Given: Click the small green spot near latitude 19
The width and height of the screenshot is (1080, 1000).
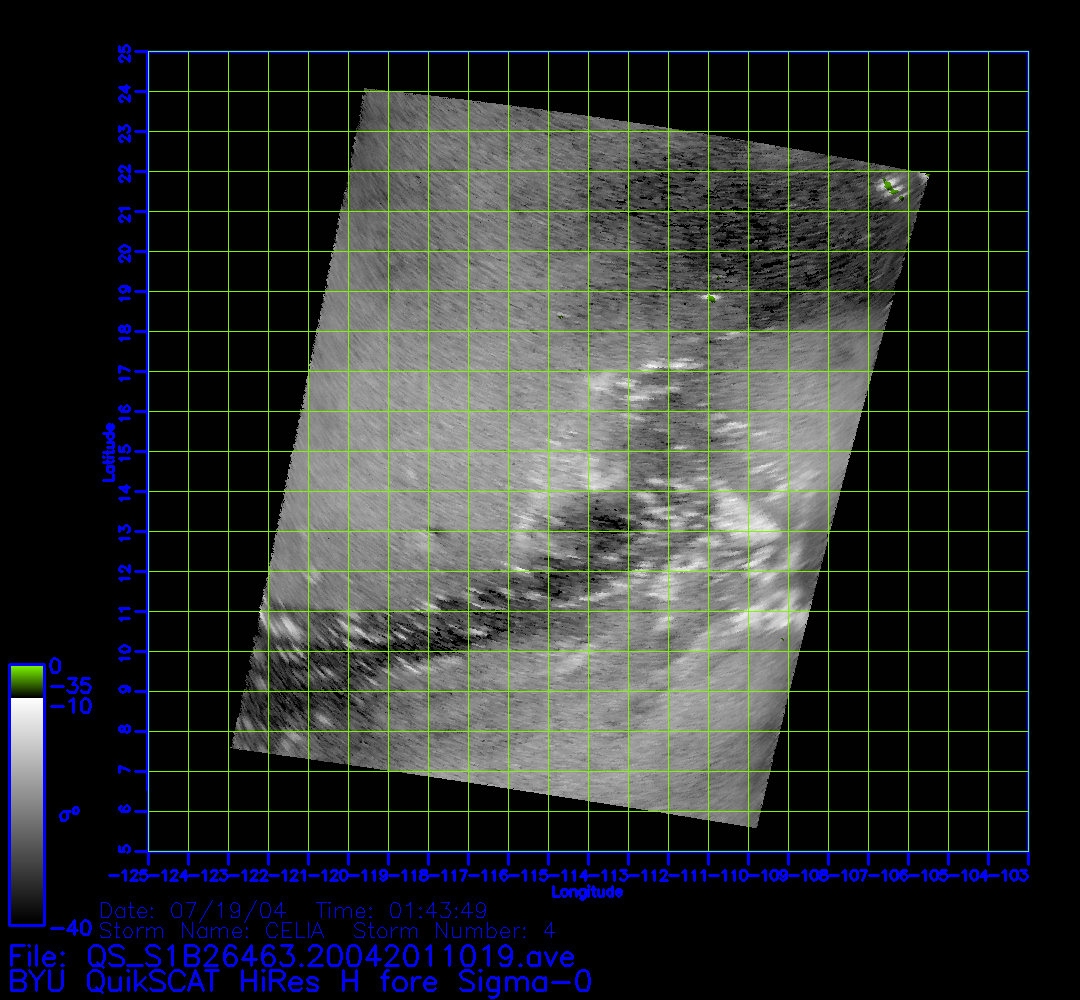Looking at the screenshot, I should (x=710, y=297).
